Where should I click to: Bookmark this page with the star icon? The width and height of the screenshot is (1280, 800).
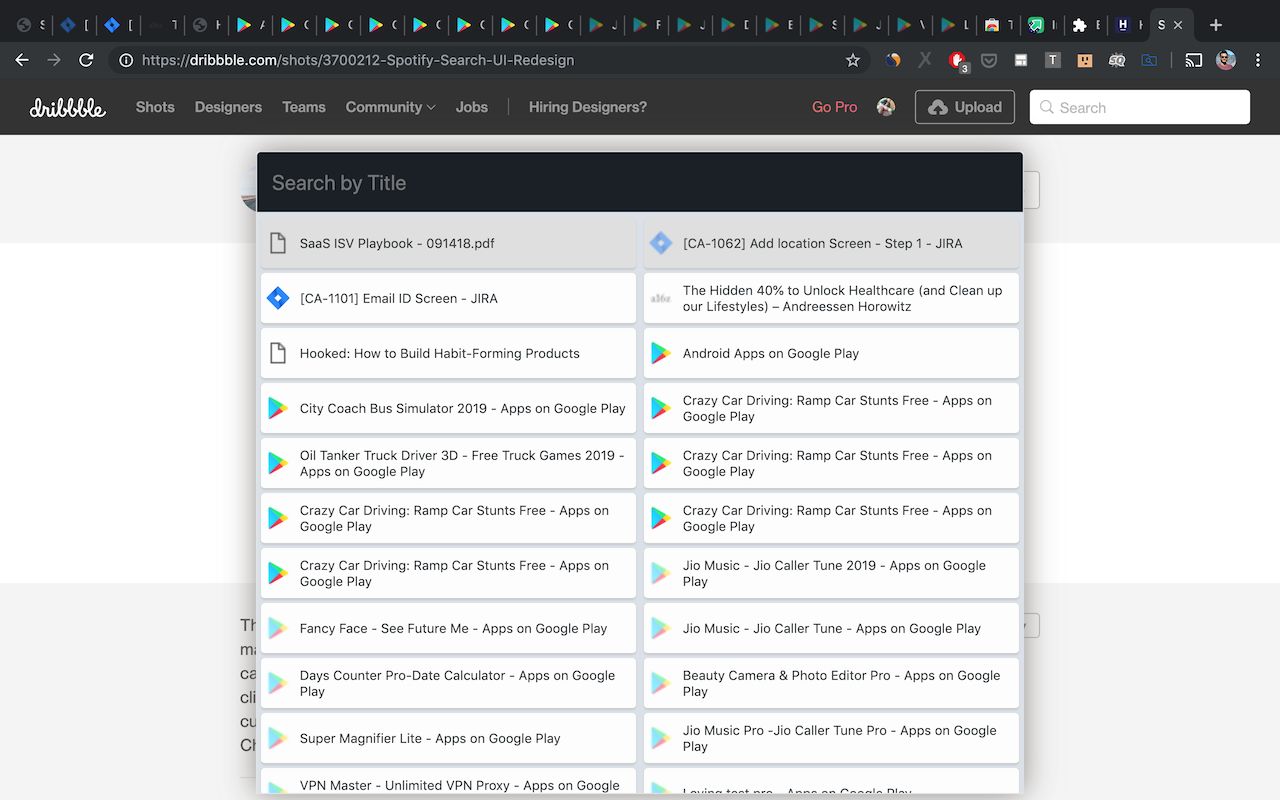point(853,60)
